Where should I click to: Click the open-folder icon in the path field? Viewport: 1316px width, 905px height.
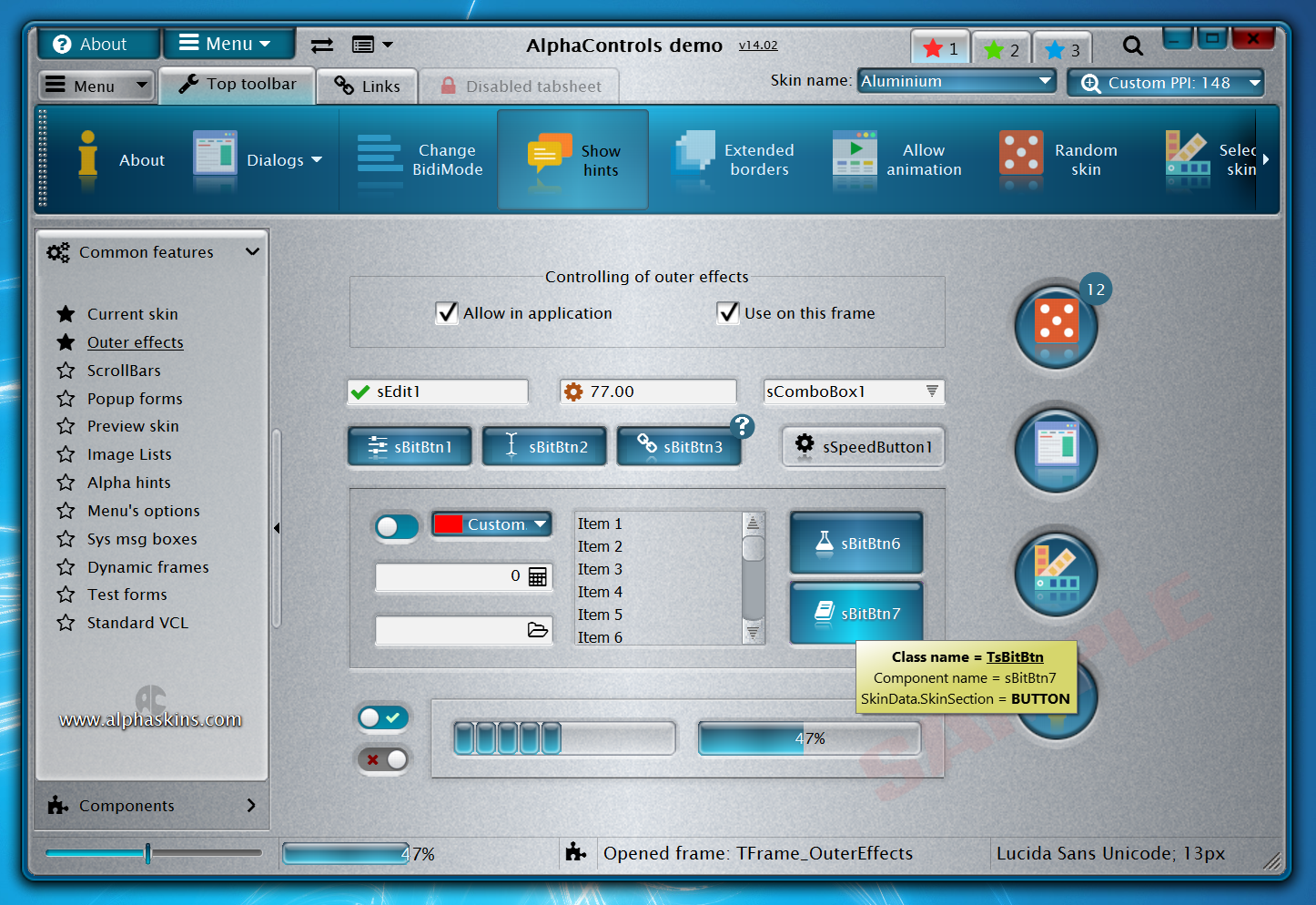[x=538, y=630]
